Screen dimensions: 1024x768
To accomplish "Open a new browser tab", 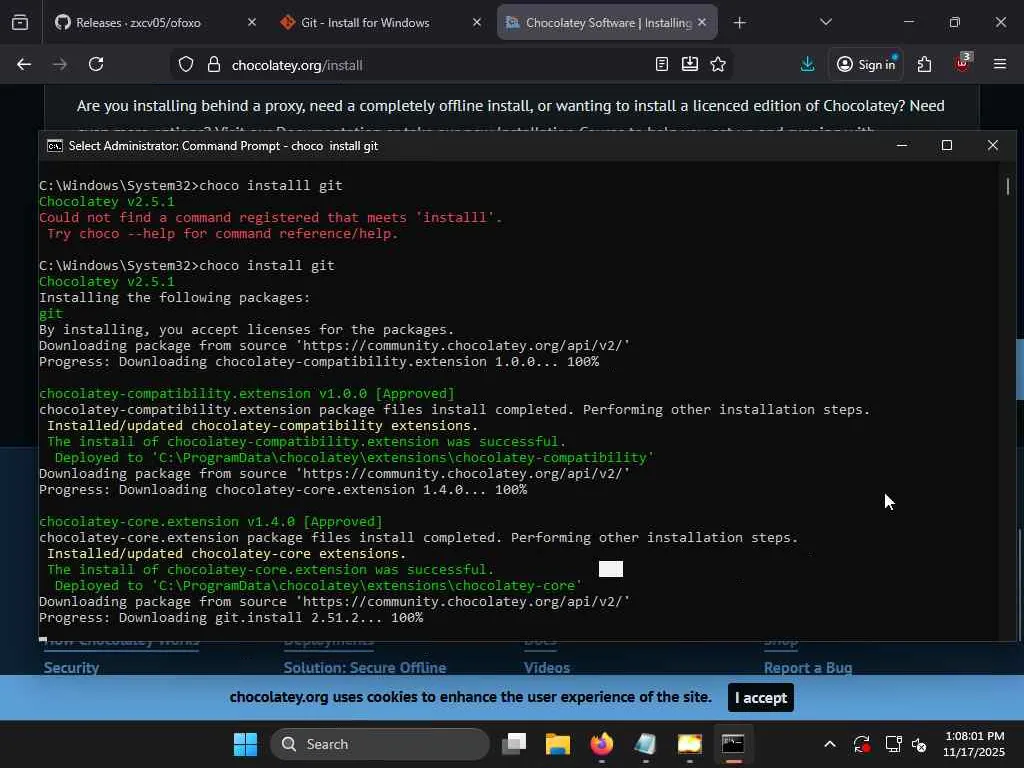I will [739, 23].
